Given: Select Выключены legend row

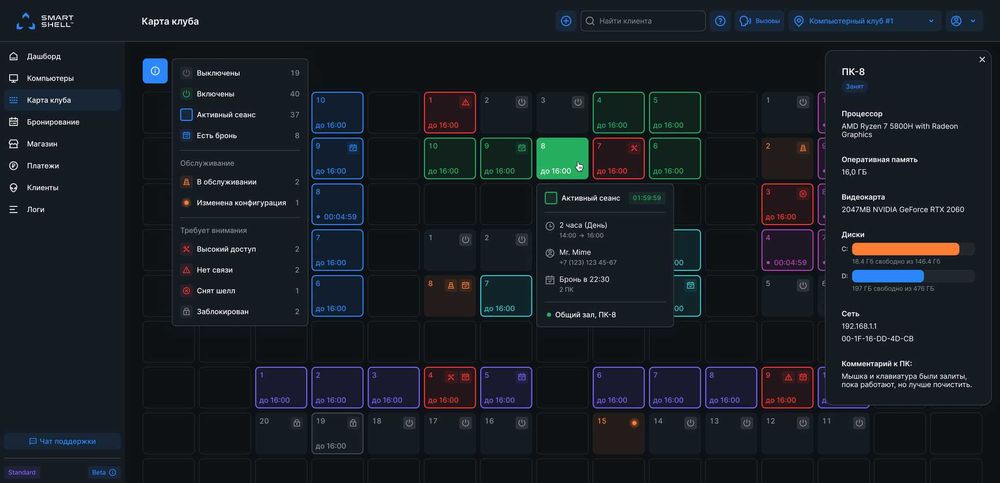Looking at the screenshot, I should click(240, 73).
